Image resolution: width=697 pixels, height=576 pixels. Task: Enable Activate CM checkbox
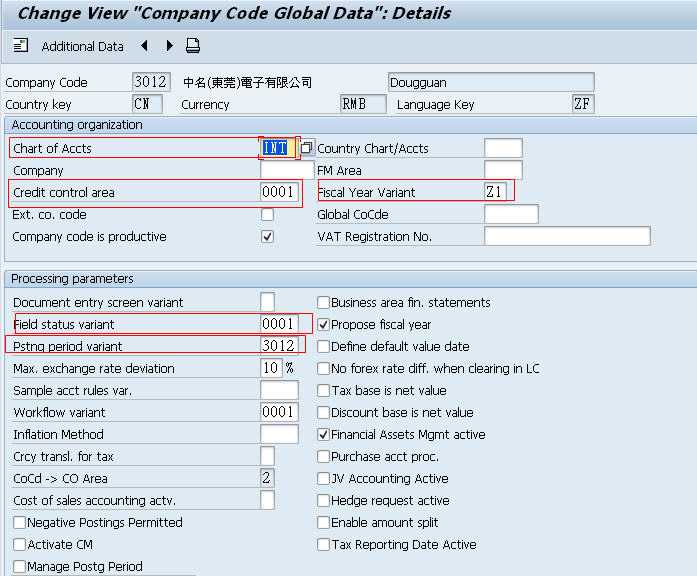click(x=20, y=544)
